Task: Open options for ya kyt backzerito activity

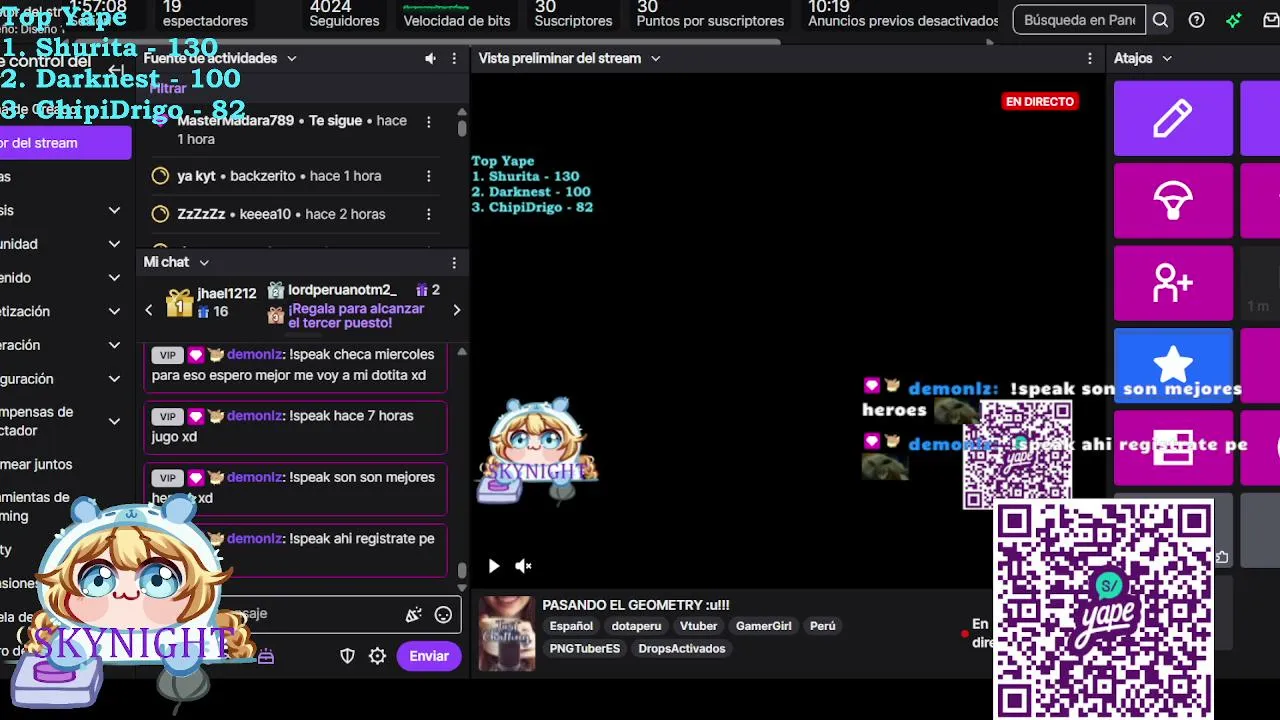Action: click(429, 176)
